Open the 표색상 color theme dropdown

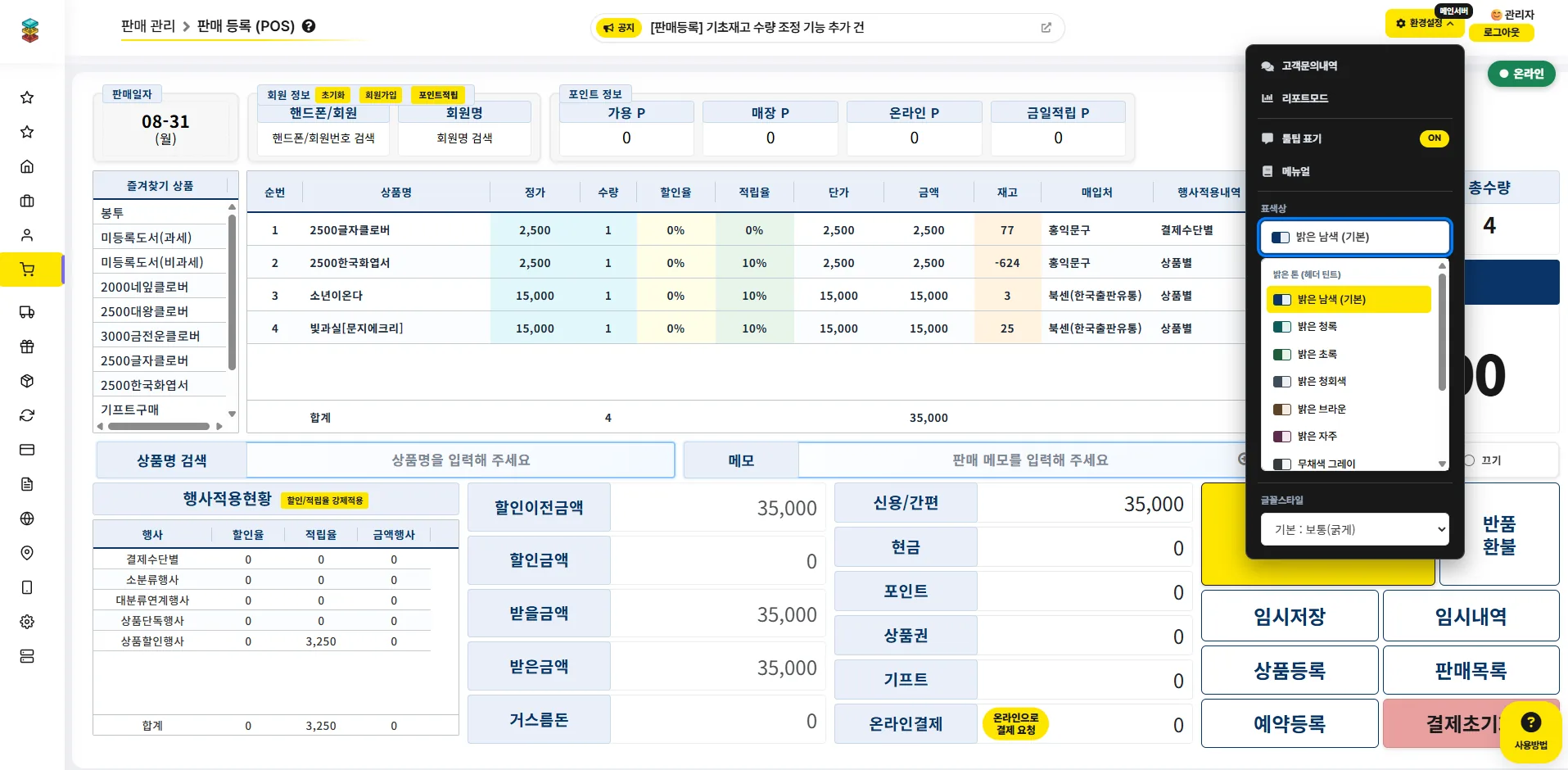[1354, 238]
